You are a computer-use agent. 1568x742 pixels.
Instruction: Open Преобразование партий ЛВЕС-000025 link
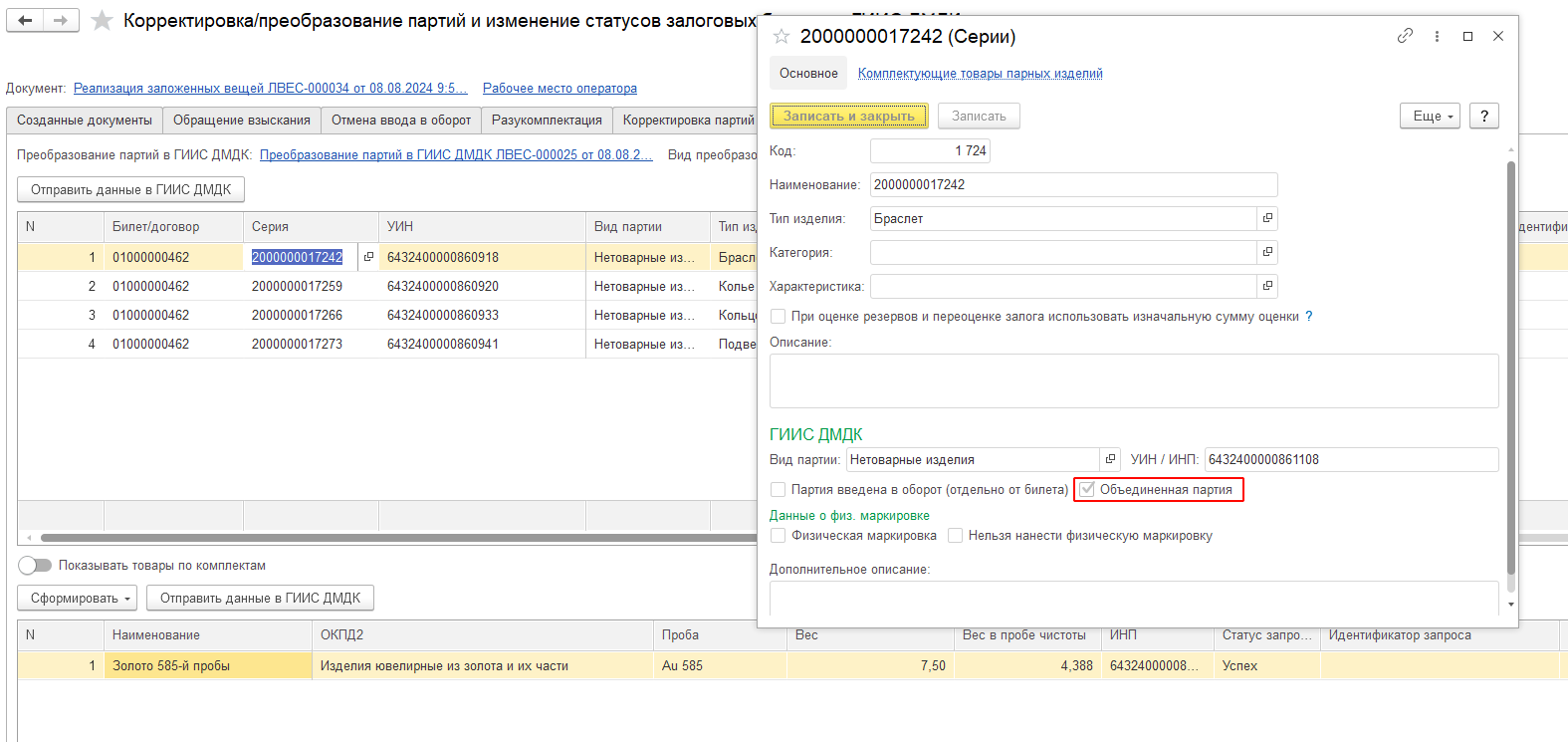[456, 154]
